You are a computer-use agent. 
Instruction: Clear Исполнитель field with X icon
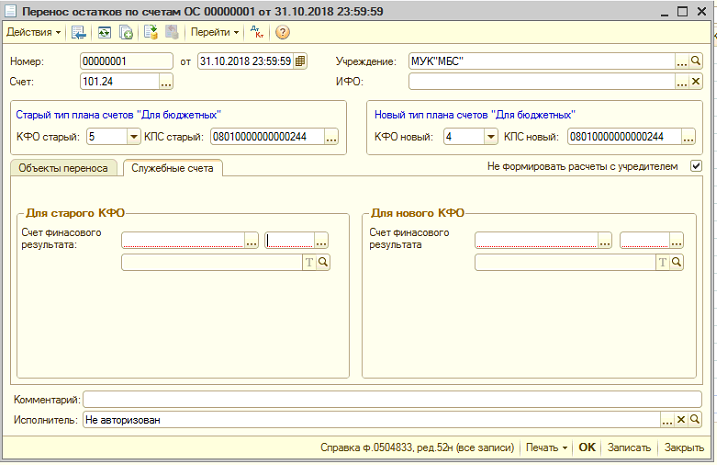tap(681, 420)
